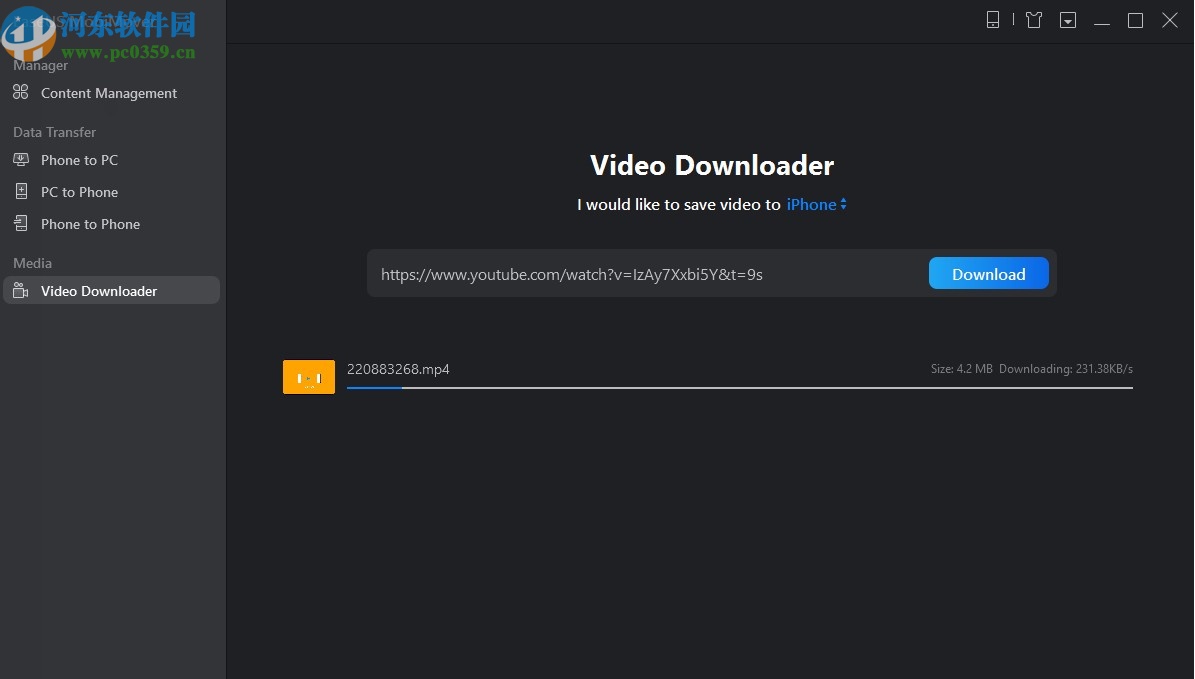Click the YouTube URL input field
1195x679 pixels.
click(x=648, y=274)
